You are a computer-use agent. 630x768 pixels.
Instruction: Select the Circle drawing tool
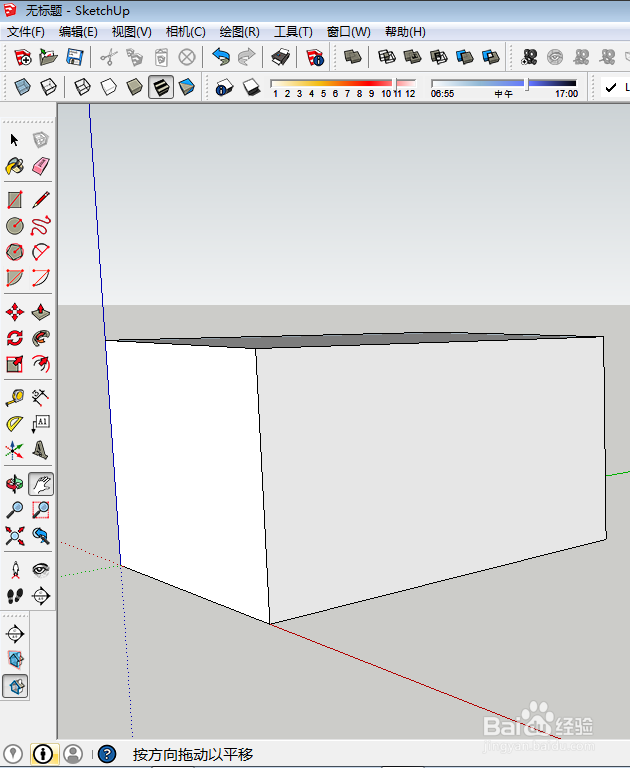pos(15,226)
